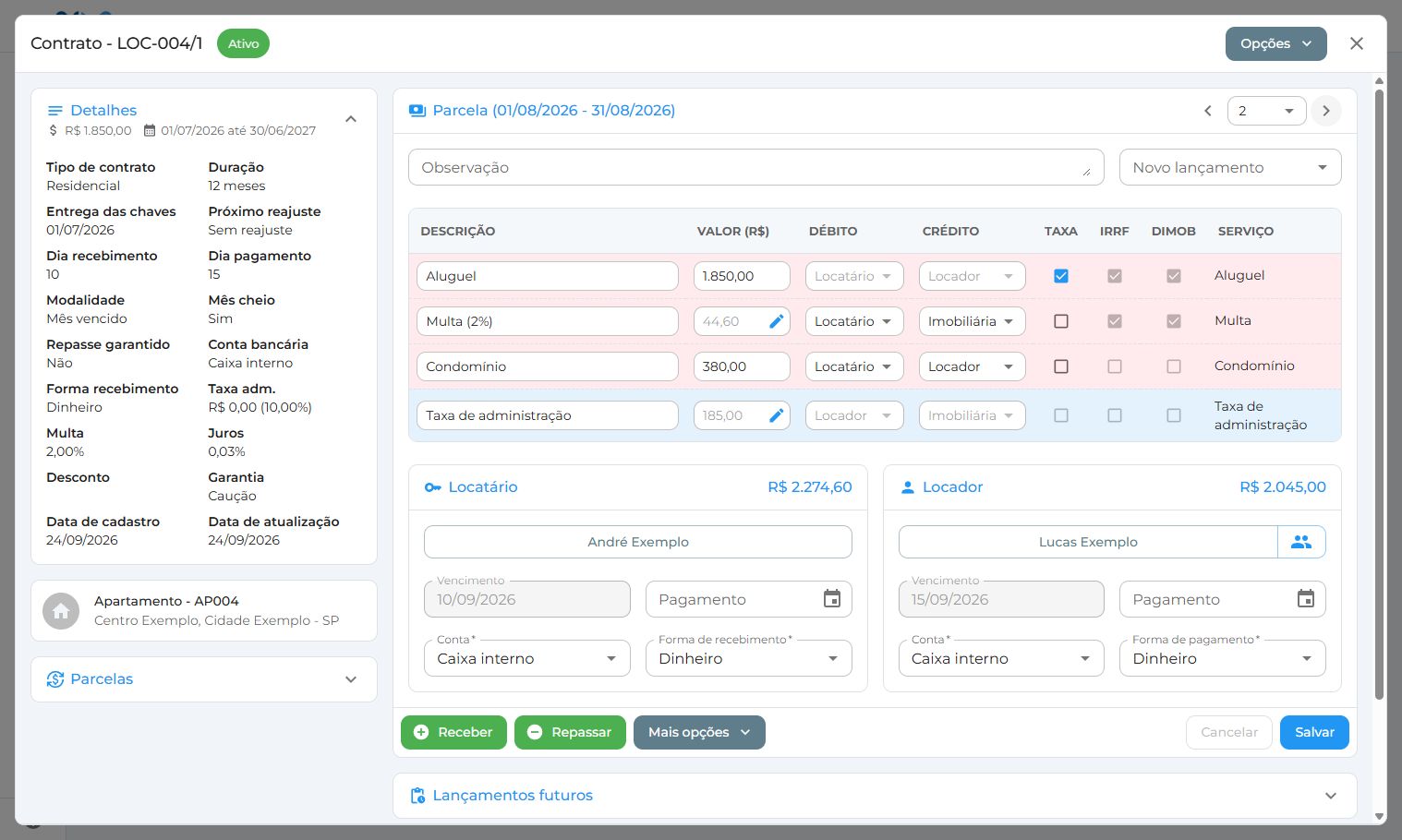
Task: Click the Observação text field
Action: tap(755, 167)
